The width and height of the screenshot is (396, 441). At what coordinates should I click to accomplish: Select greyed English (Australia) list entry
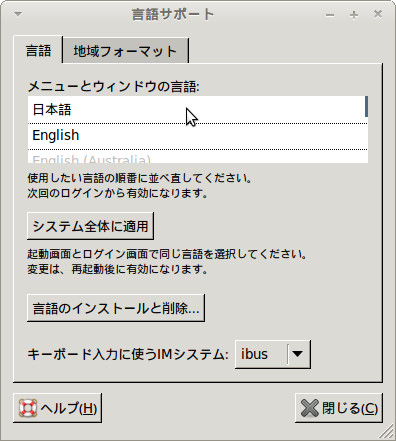(197, 157)
